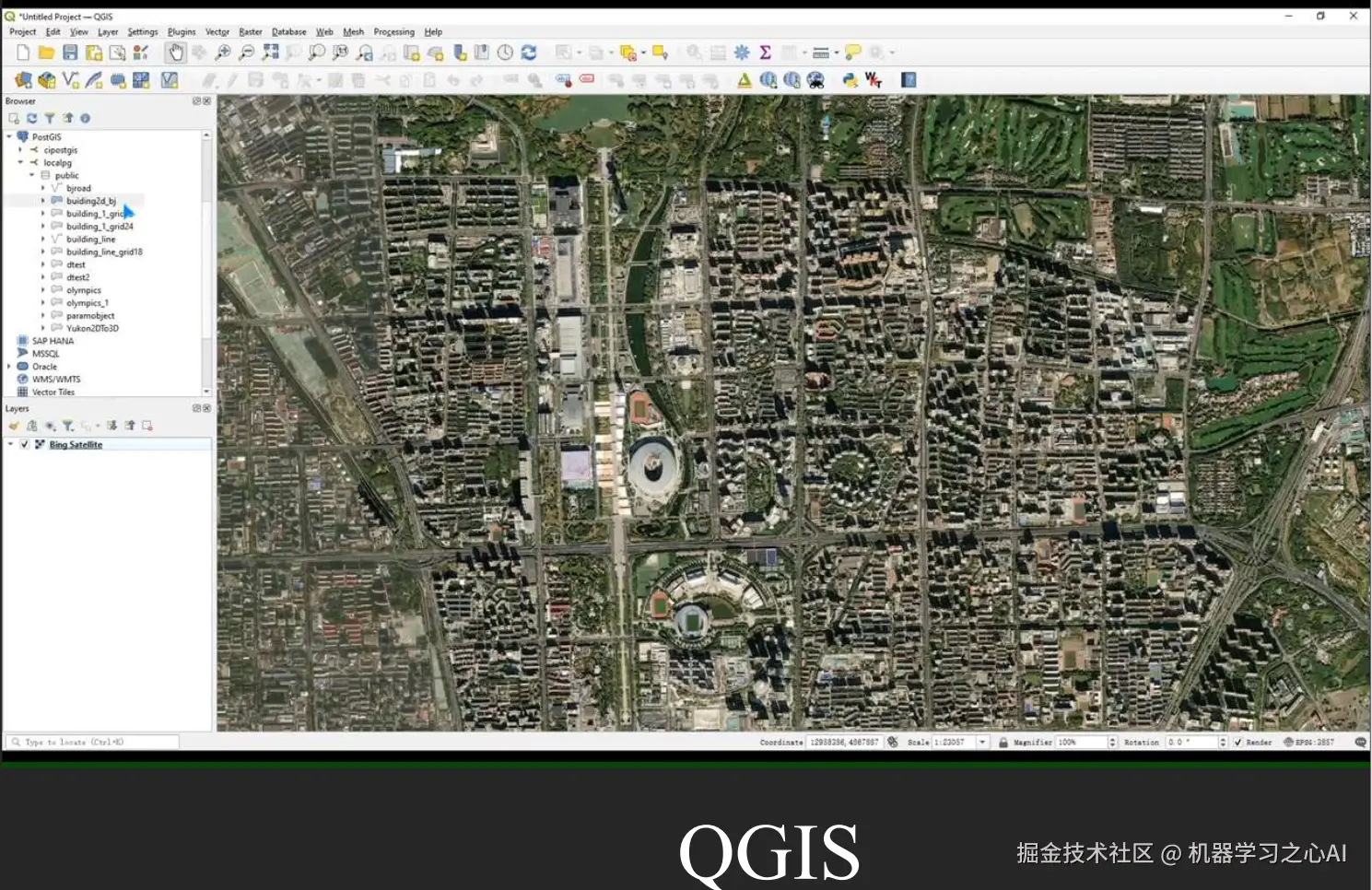This screenshot has width=1372, height=890.
Task: Expand the Oracle node
Action: pyautogui.click(x=9, y=366)
